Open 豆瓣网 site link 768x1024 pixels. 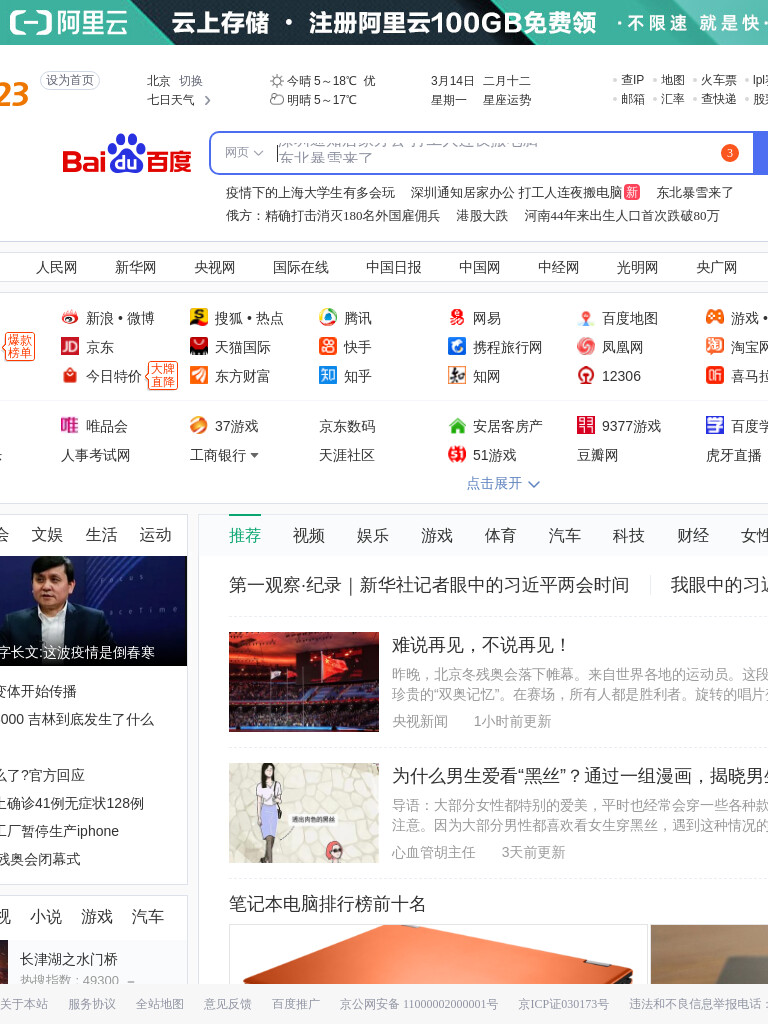coord(598,455)
